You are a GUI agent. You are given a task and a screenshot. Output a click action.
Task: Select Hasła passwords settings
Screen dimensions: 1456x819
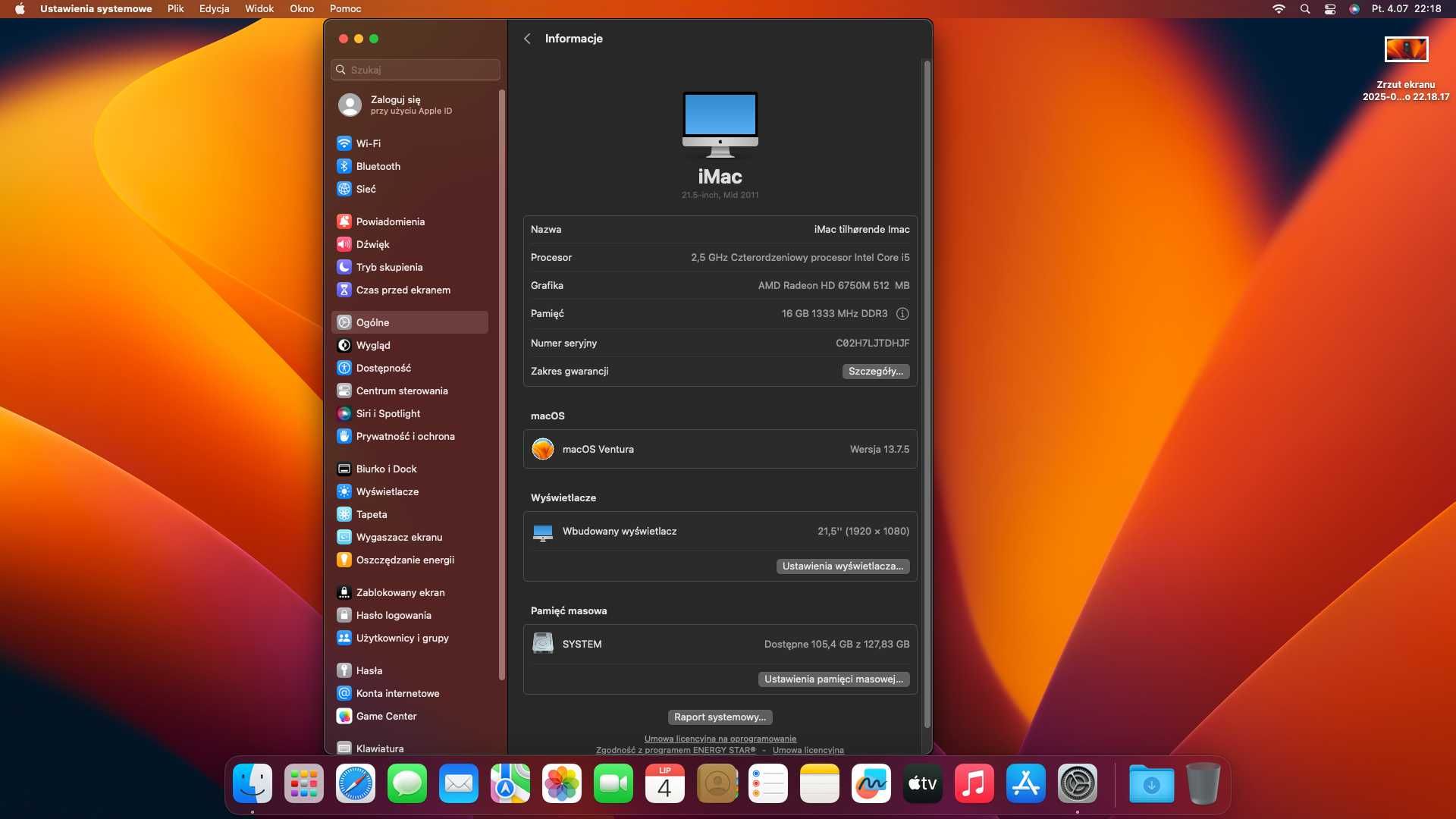coord(409,670)
